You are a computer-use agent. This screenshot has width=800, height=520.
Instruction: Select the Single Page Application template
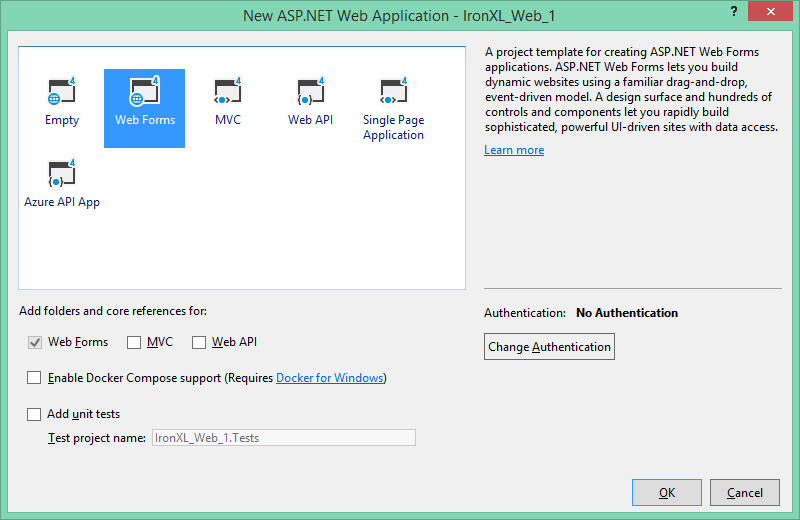pyautogui.click(x=393, y=93)
